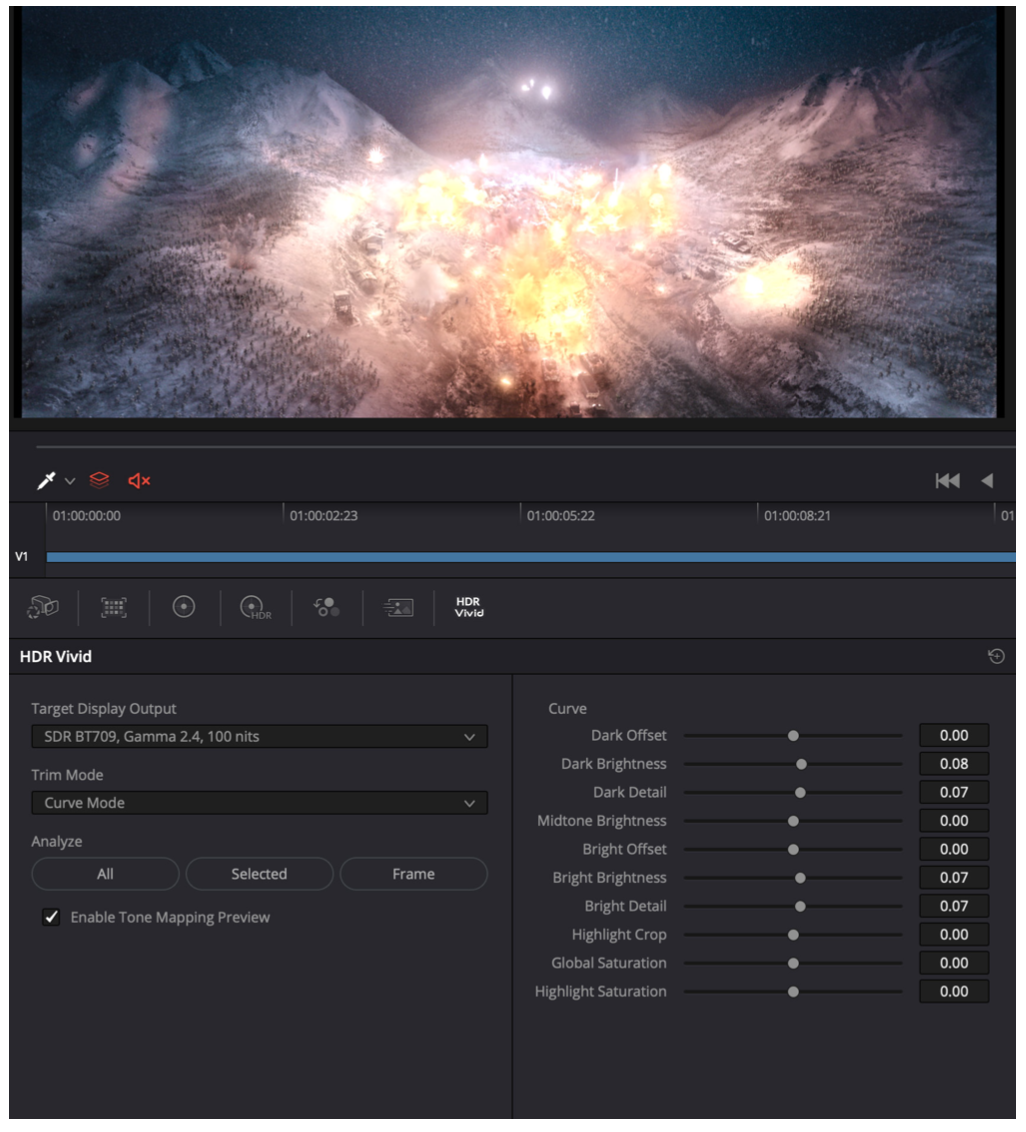Click the Dark Detail value field
Screen dimensions: 1026x1132
pos(954,793)
